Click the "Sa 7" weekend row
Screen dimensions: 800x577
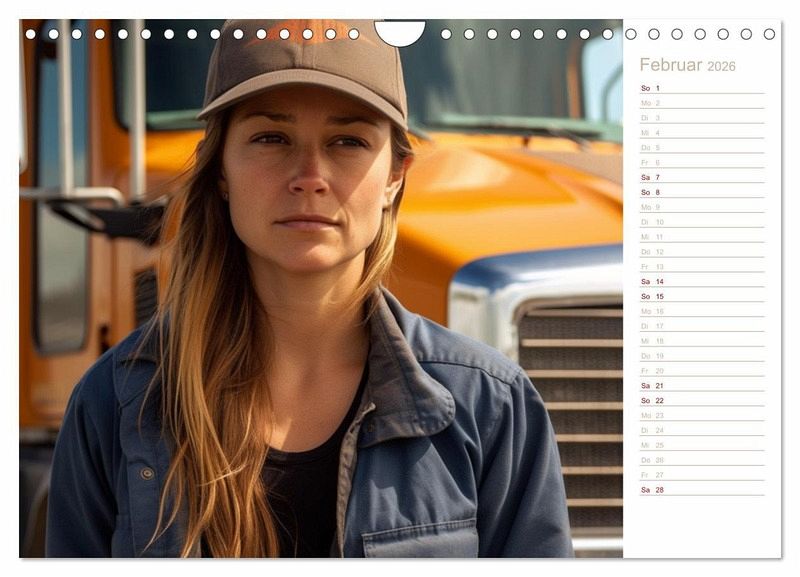click(702, 177)
